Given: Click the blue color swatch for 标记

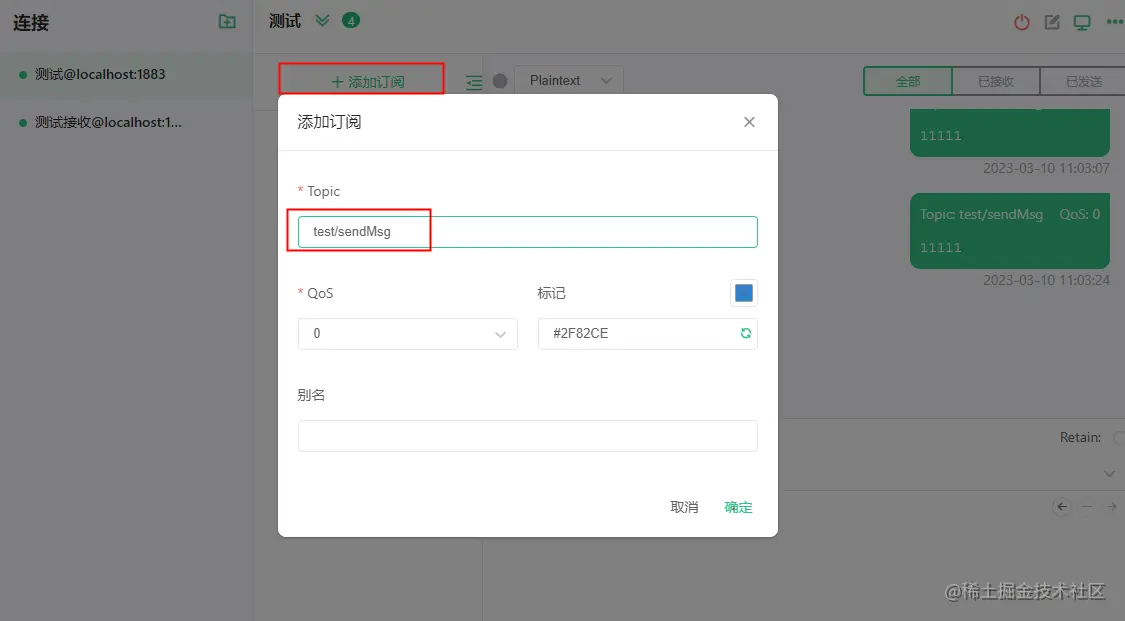Looking at the screenshot, I should pyautogui.click(x=744, y=293).
